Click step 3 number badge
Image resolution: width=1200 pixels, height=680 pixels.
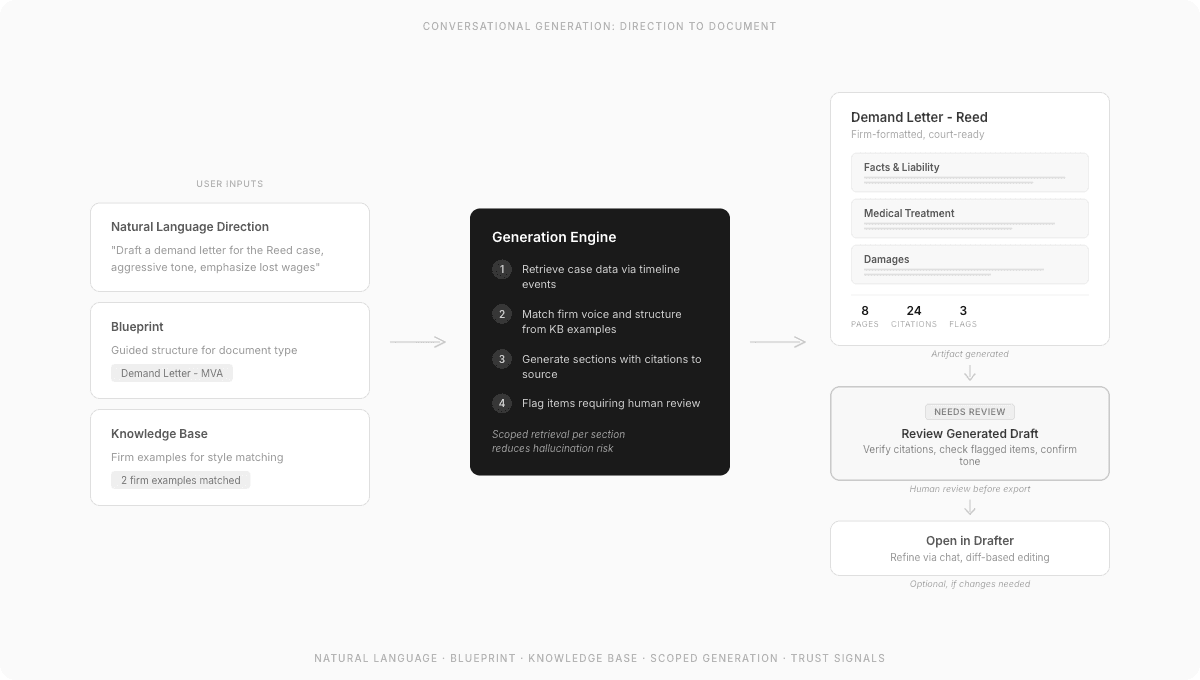pyautogui.click(x=502, y=359)
